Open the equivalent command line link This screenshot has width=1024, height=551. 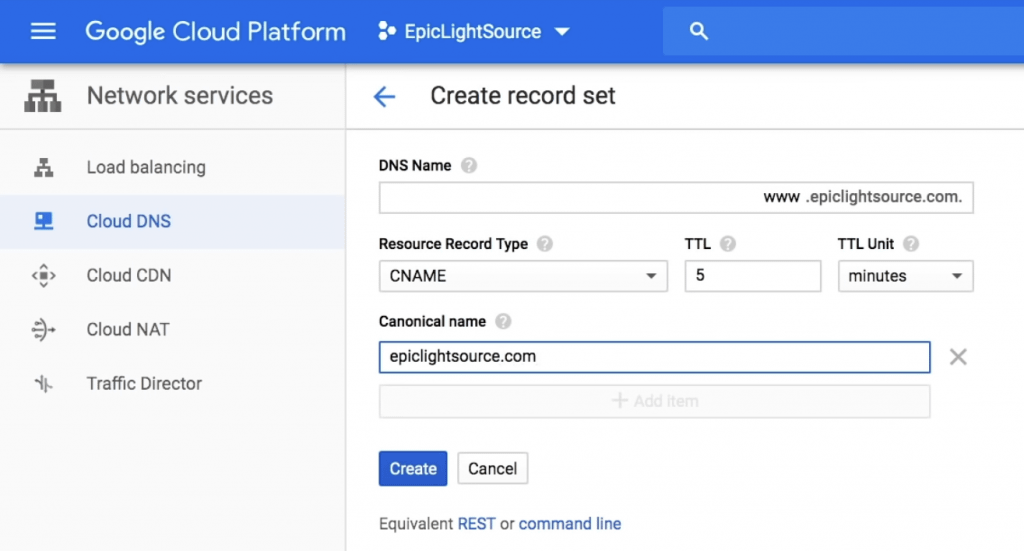(x=569, y=524)
